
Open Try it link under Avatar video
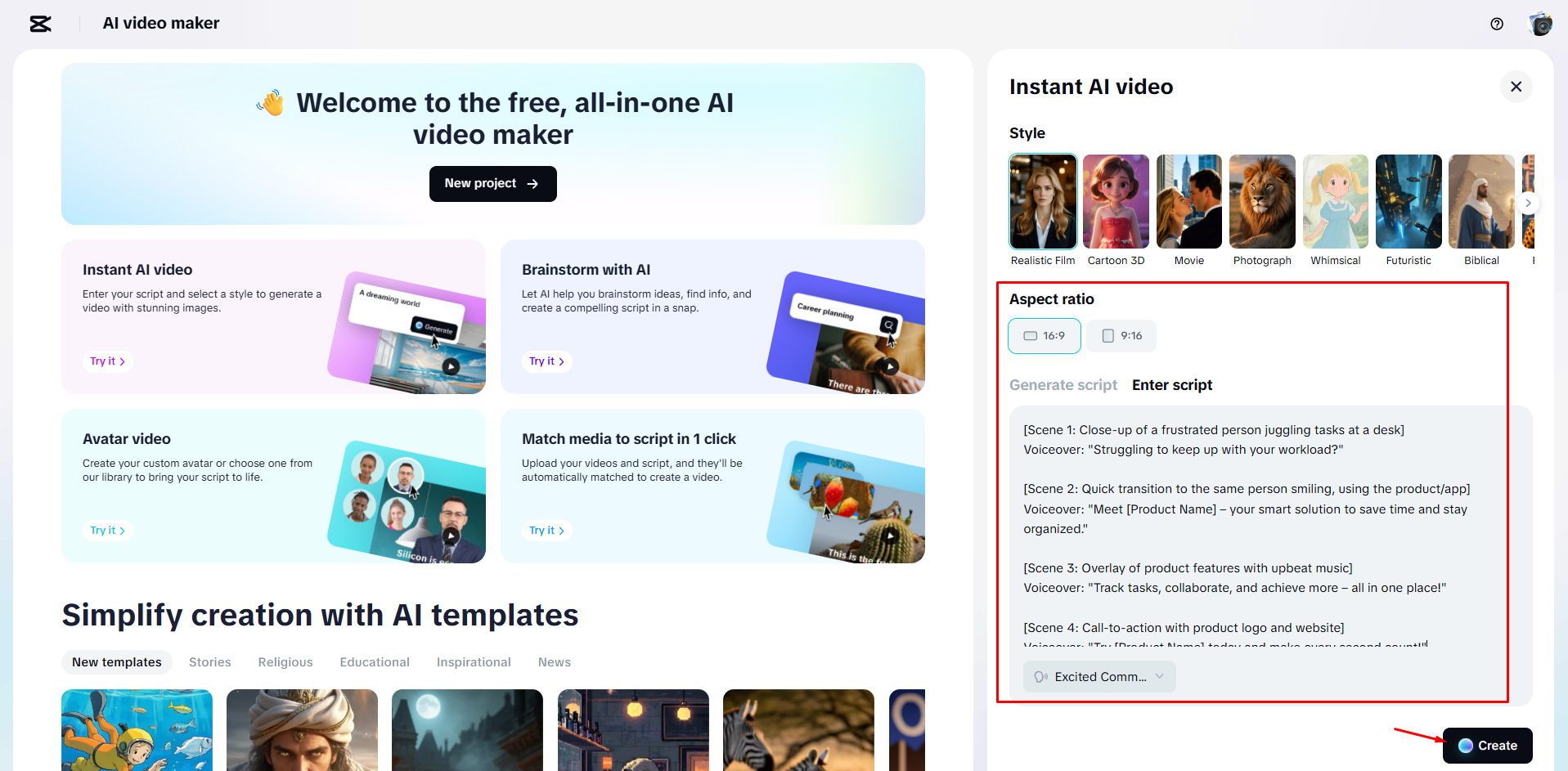[x=107, y=530]
